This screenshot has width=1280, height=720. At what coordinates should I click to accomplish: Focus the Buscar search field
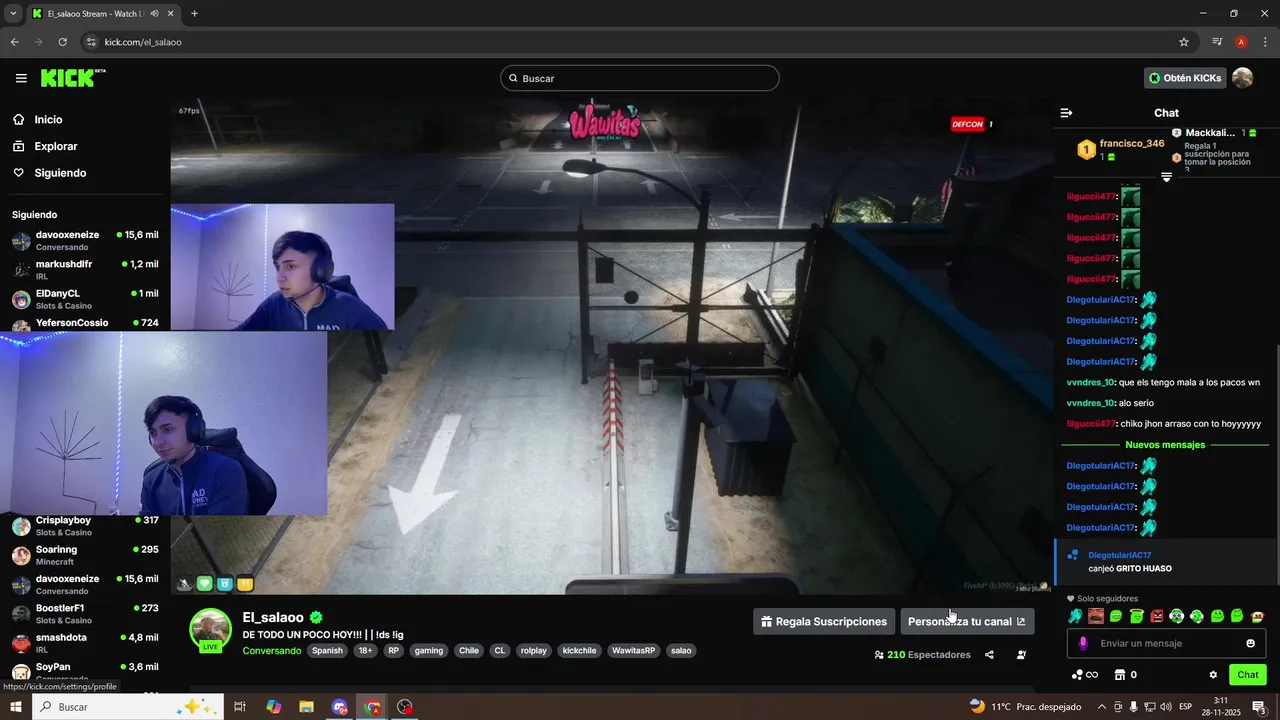(640, 78)
